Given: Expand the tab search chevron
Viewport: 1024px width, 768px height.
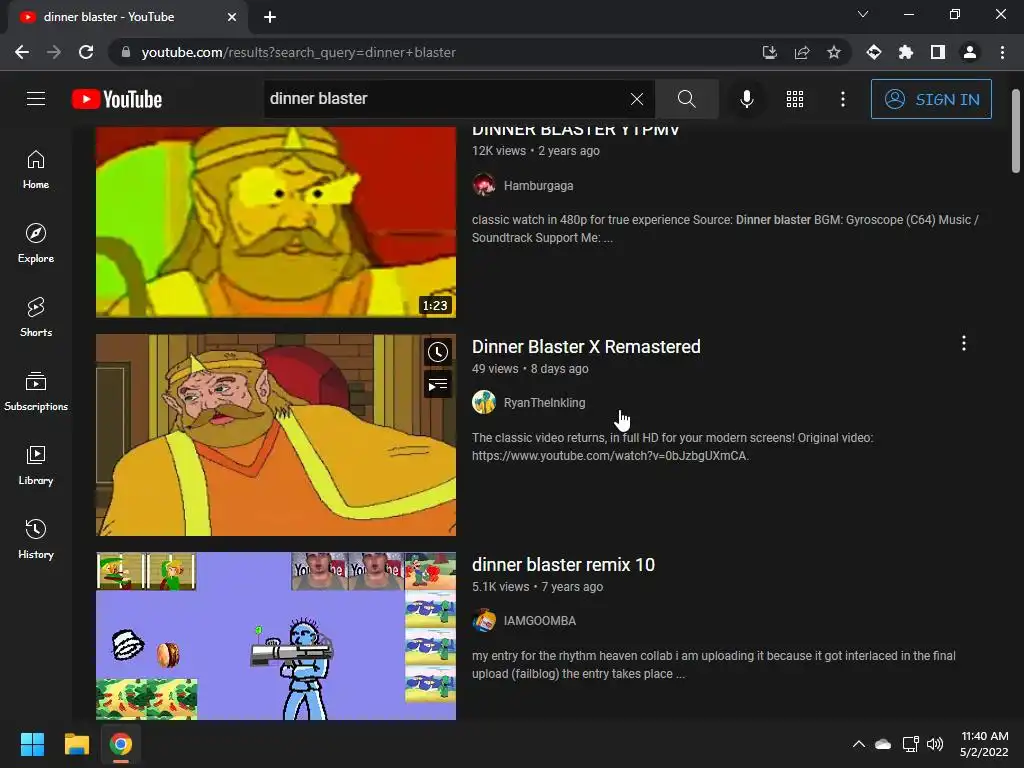Looking at the screenshot, I should click(863, 14).
